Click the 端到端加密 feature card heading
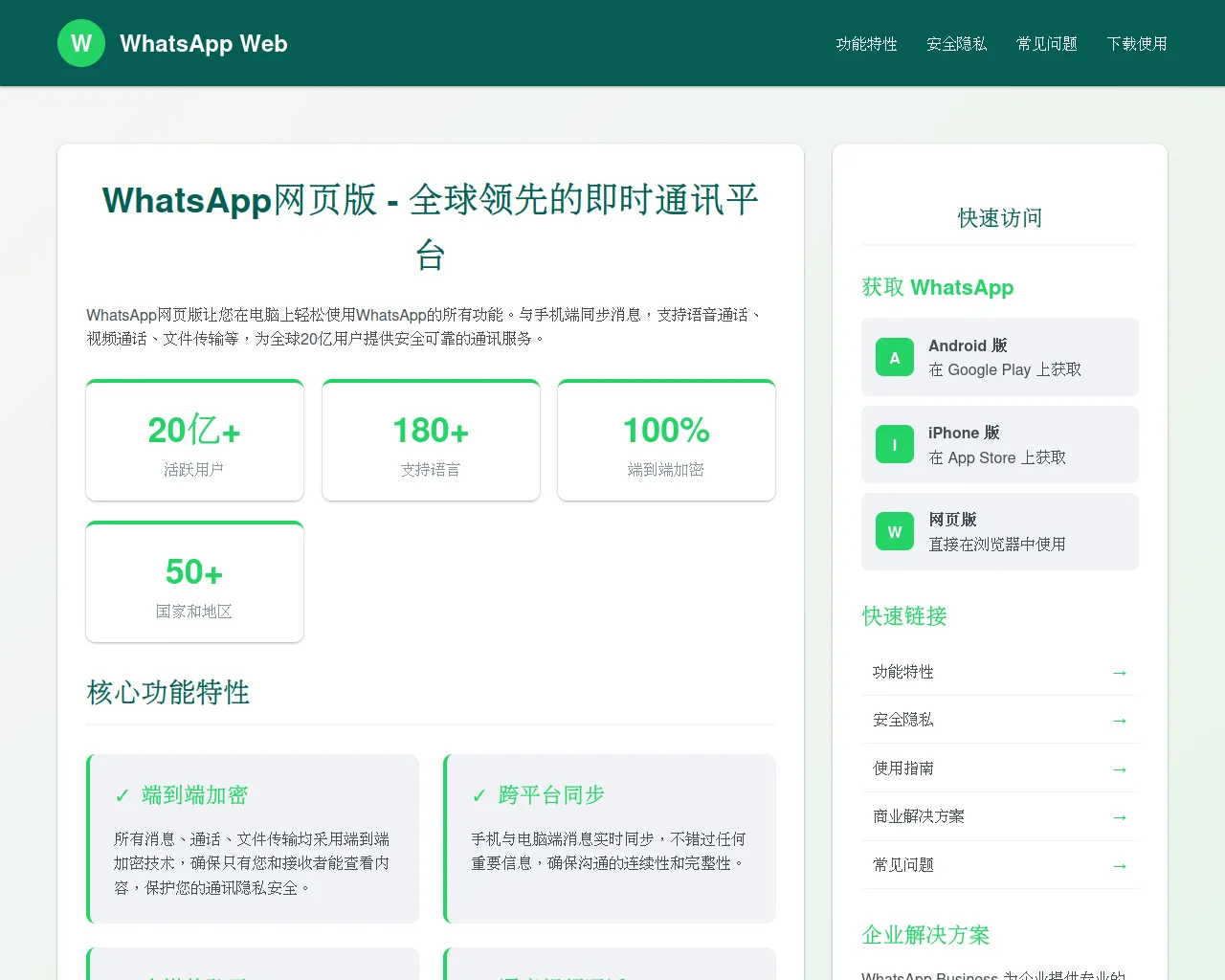The width and height of the screenshot is (1225, 980). coord(194,795)
